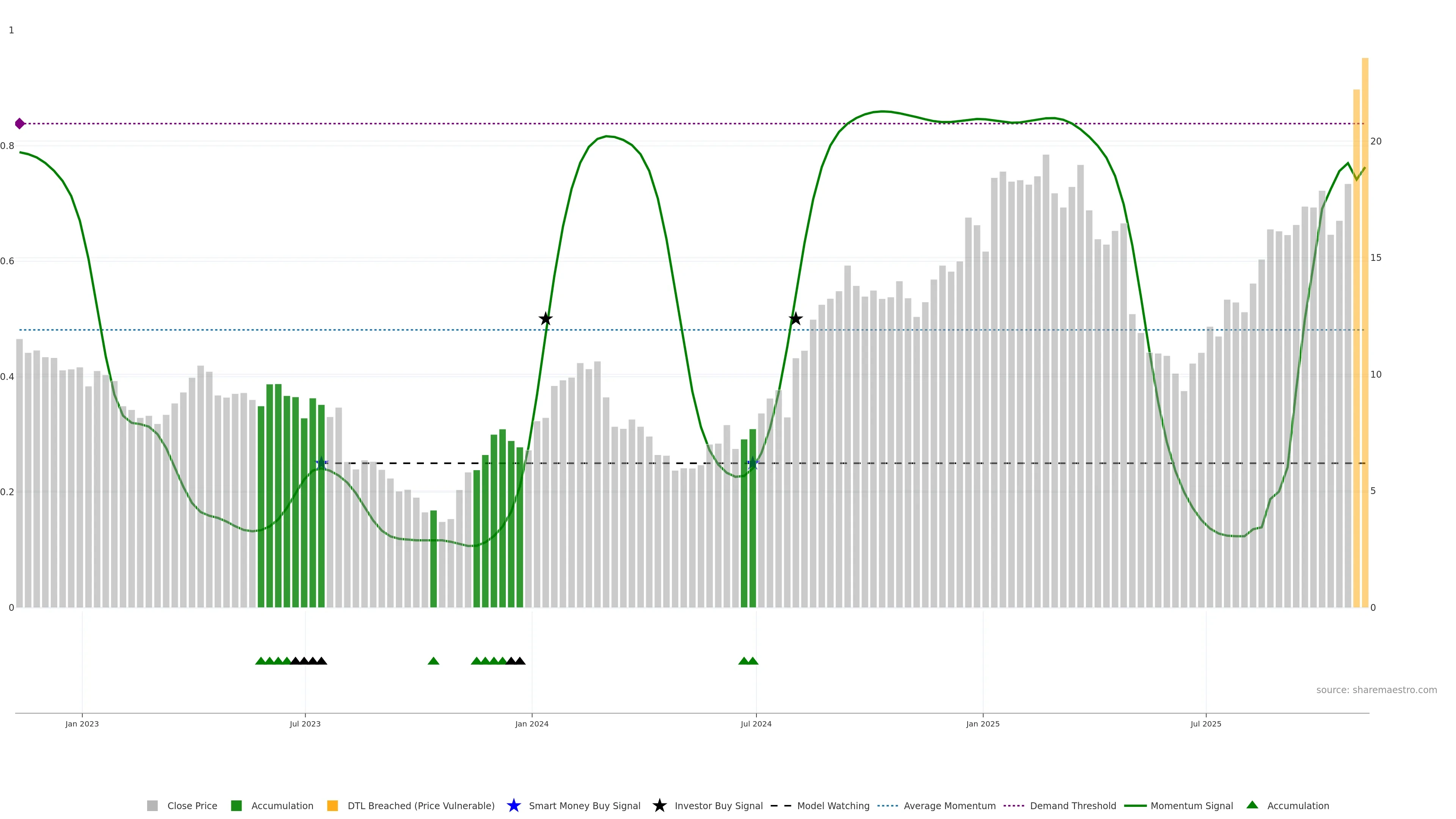Click the blue star icon in the legend
The height and width of the screenshot is (819, 1456).
(513, 805)
